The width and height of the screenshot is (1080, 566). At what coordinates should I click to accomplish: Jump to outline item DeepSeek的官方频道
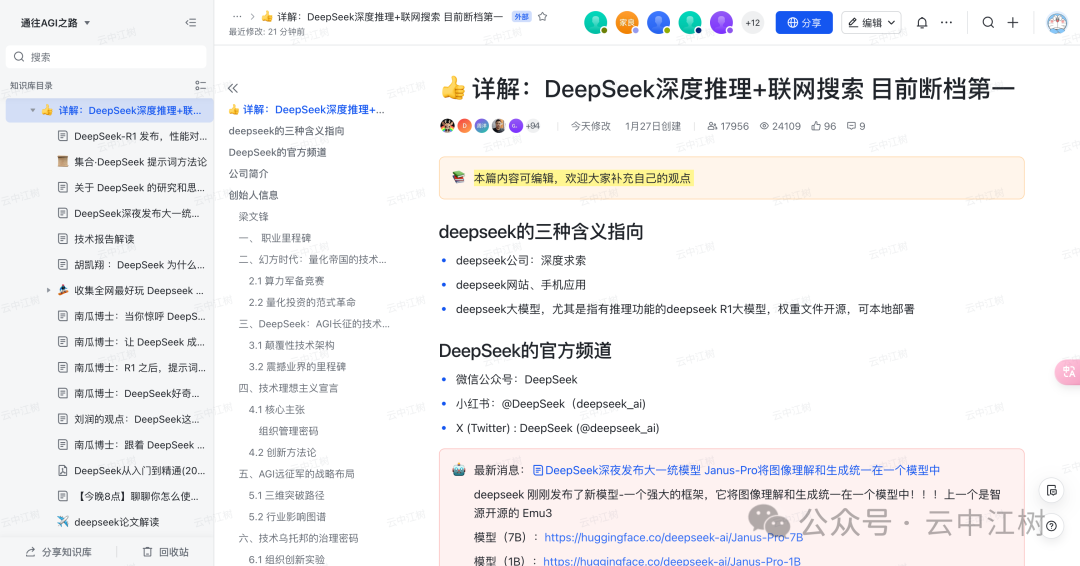tap(278, 152)
